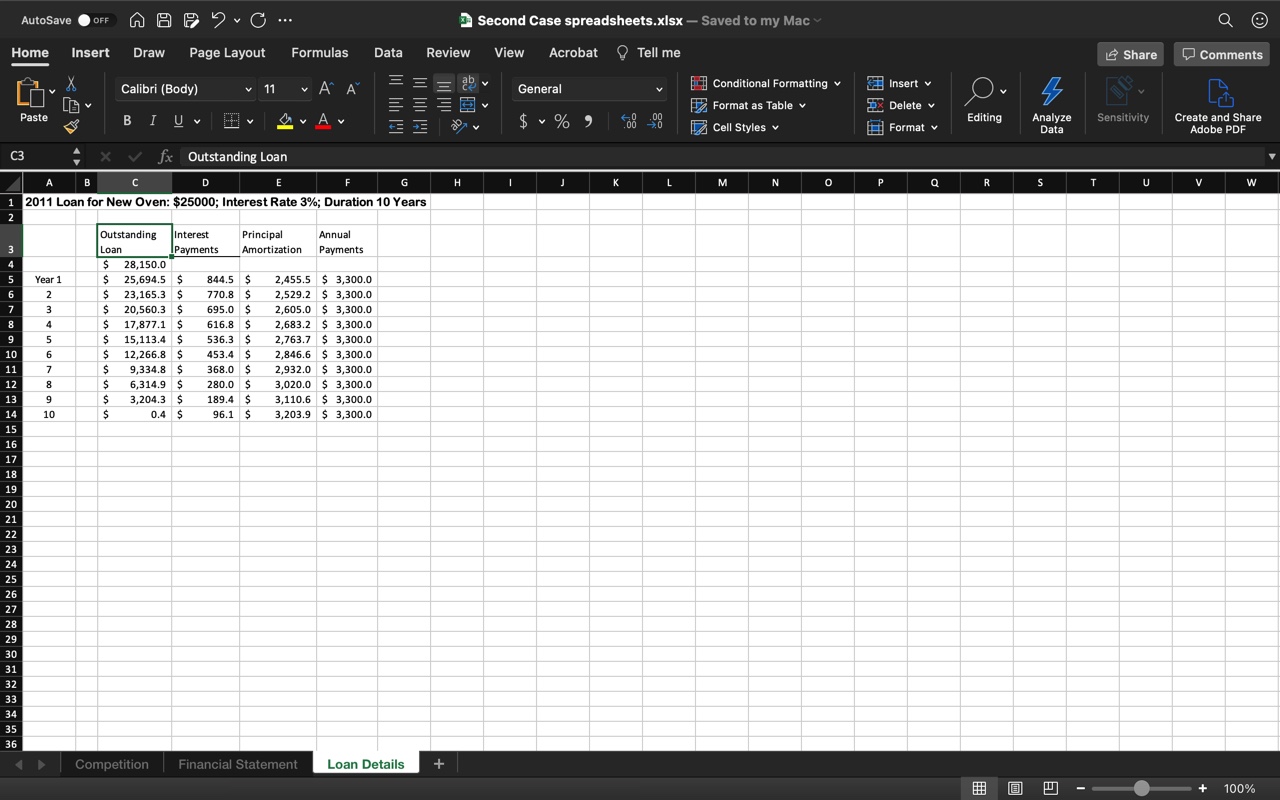The width and height of the screenshot is (1280, 800).
Task: Open the Financial Statement sheet tab
Action: (237, 763)
